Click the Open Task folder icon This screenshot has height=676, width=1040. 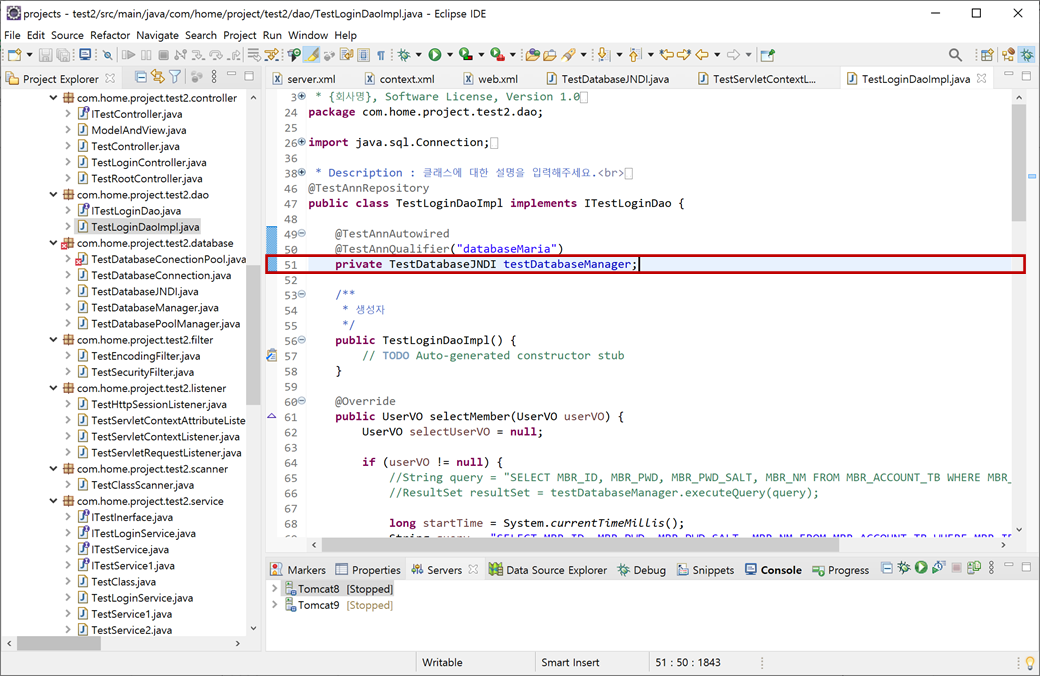(550, 55)
